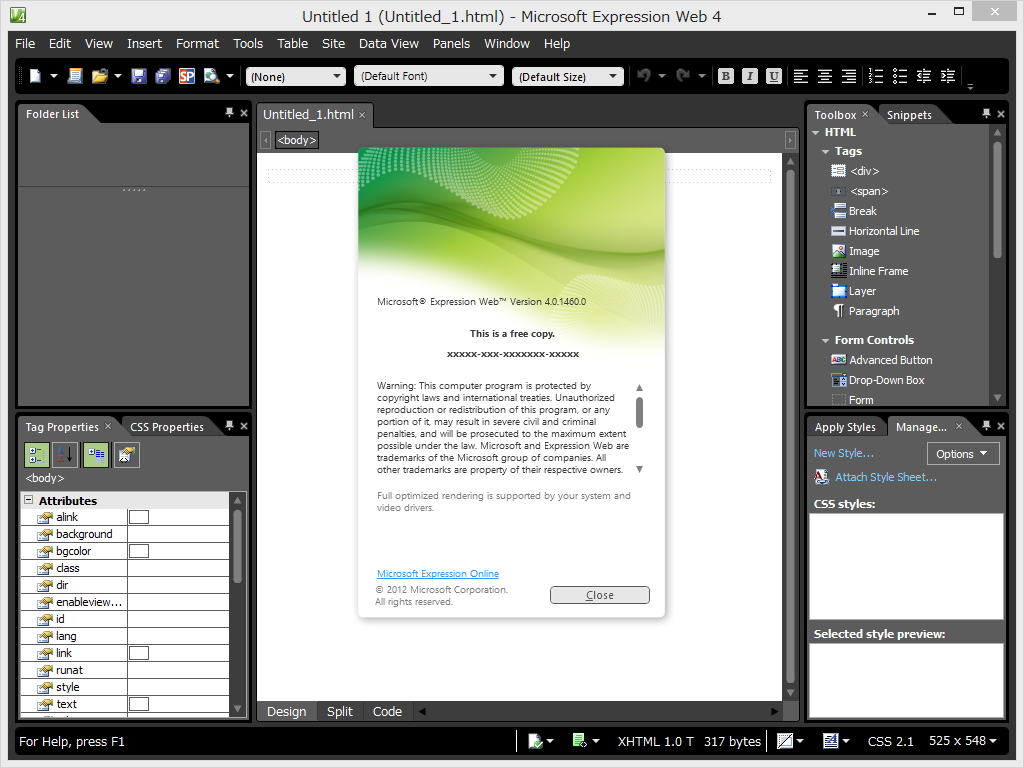1024x768 pixels.
Task: Open Preview in Browser dropdown arrow
Action: [230, 76]
